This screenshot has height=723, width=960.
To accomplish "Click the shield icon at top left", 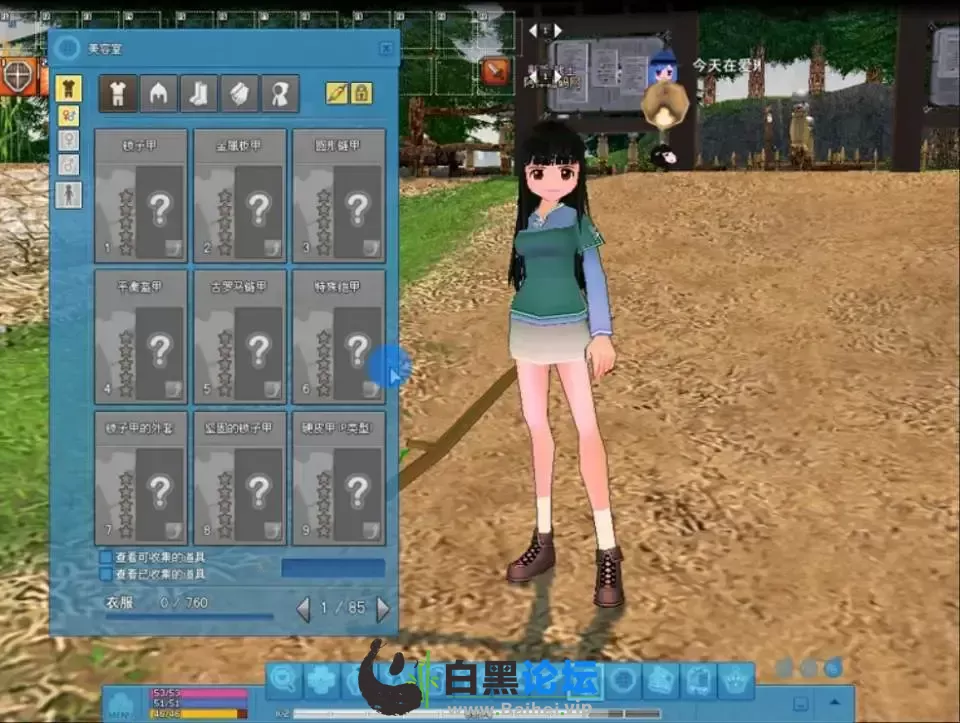I will 19,76.
